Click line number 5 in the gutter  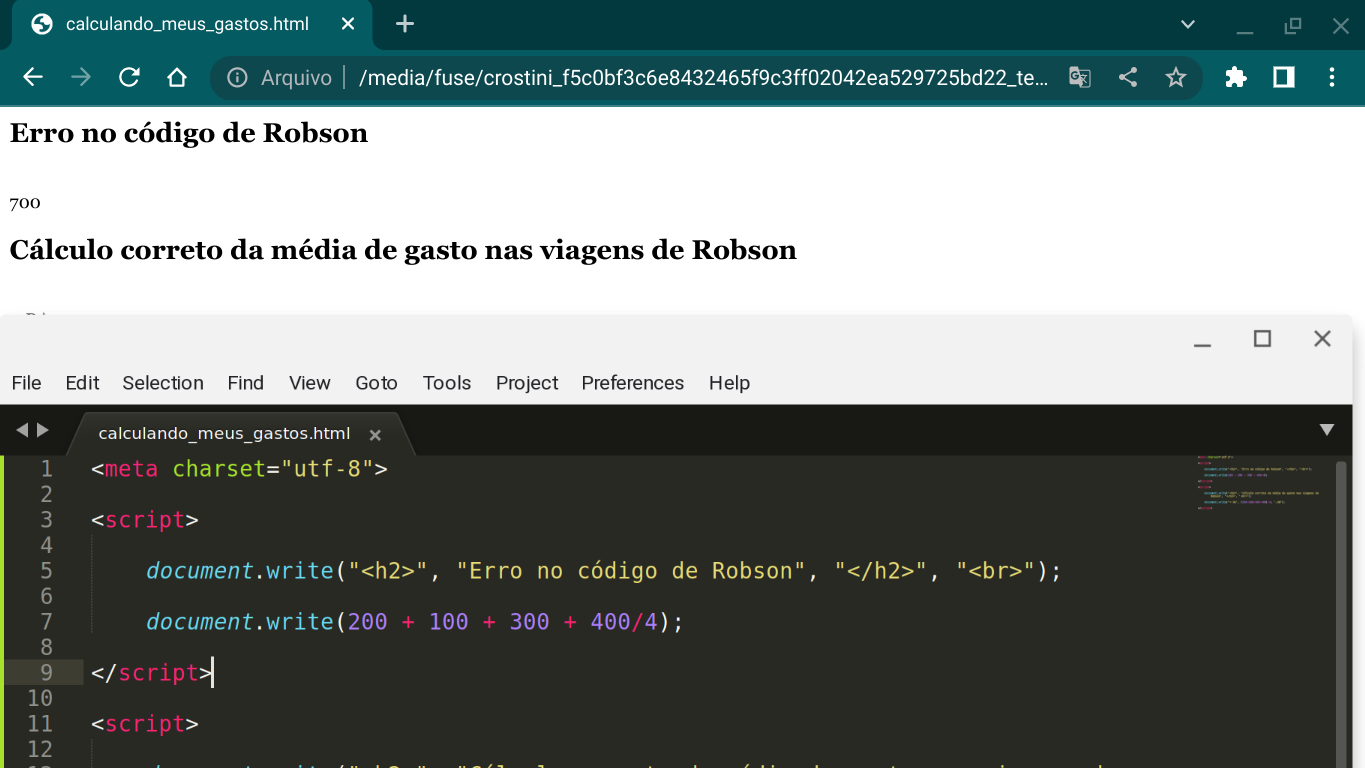[46, 570]
